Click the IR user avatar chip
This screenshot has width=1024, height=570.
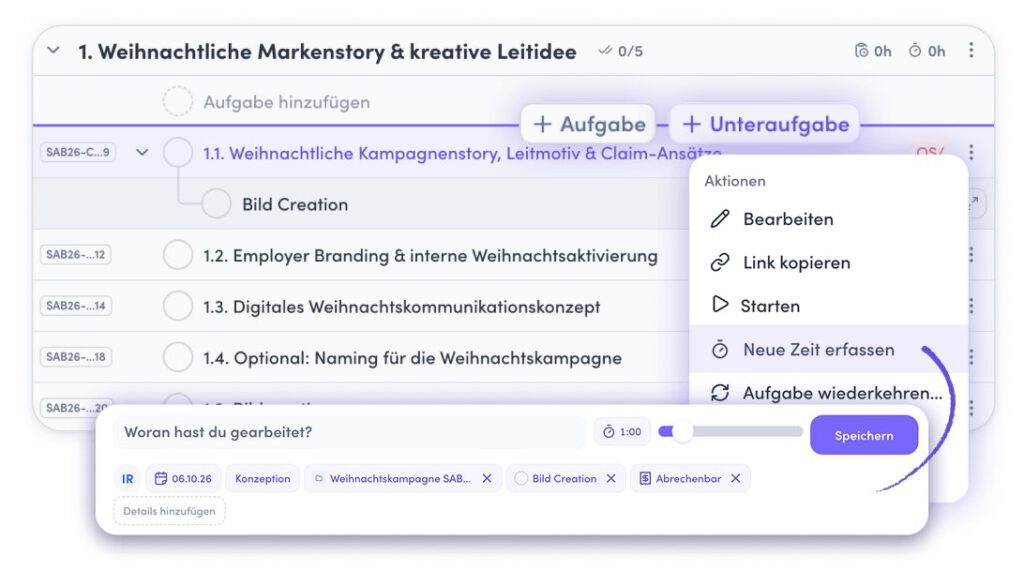click(127, 479)
